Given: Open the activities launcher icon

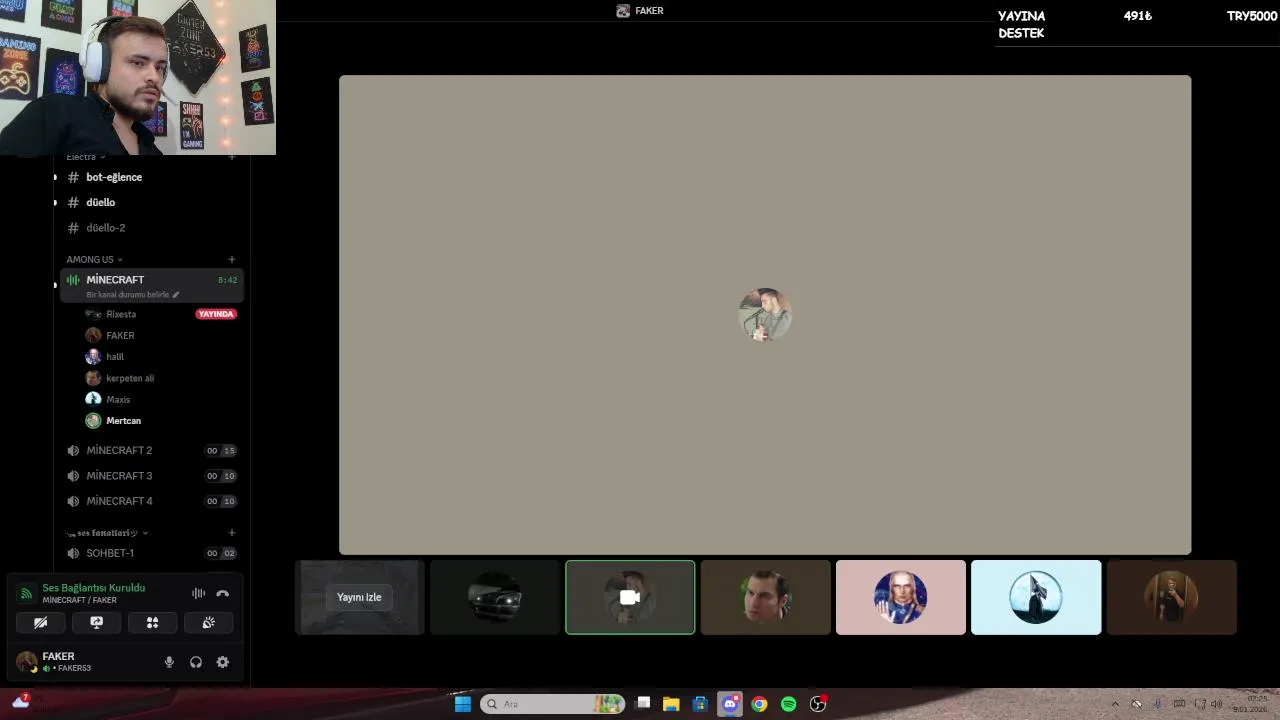Looking at the screenshot, I should 152,622.
